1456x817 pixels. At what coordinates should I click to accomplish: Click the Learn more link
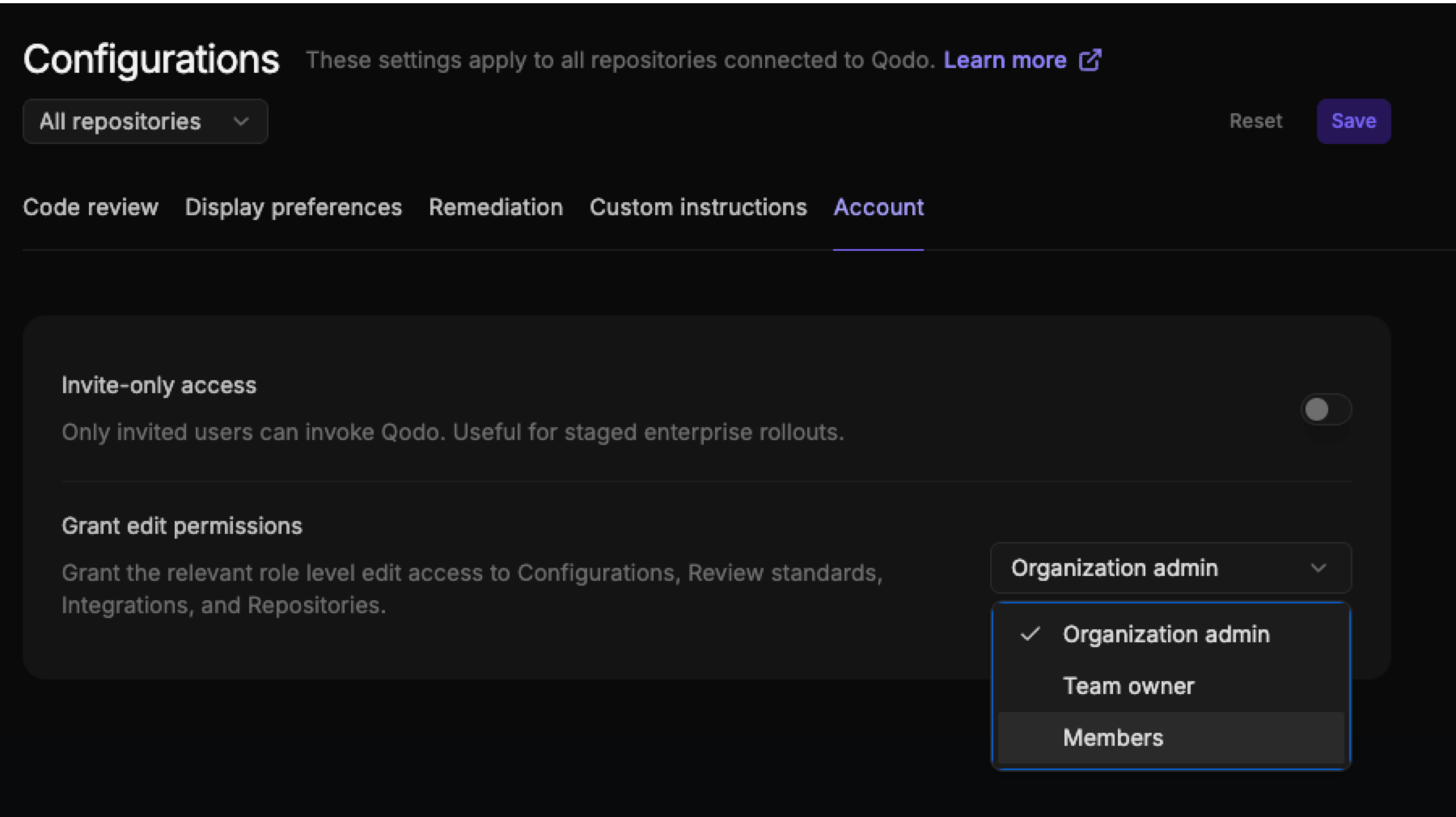1005,60
